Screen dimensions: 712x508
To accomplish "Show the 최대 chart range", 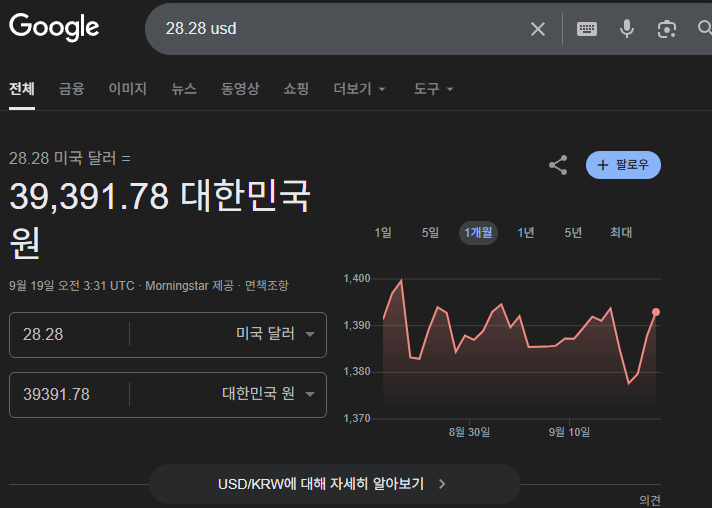I will 621,233.
